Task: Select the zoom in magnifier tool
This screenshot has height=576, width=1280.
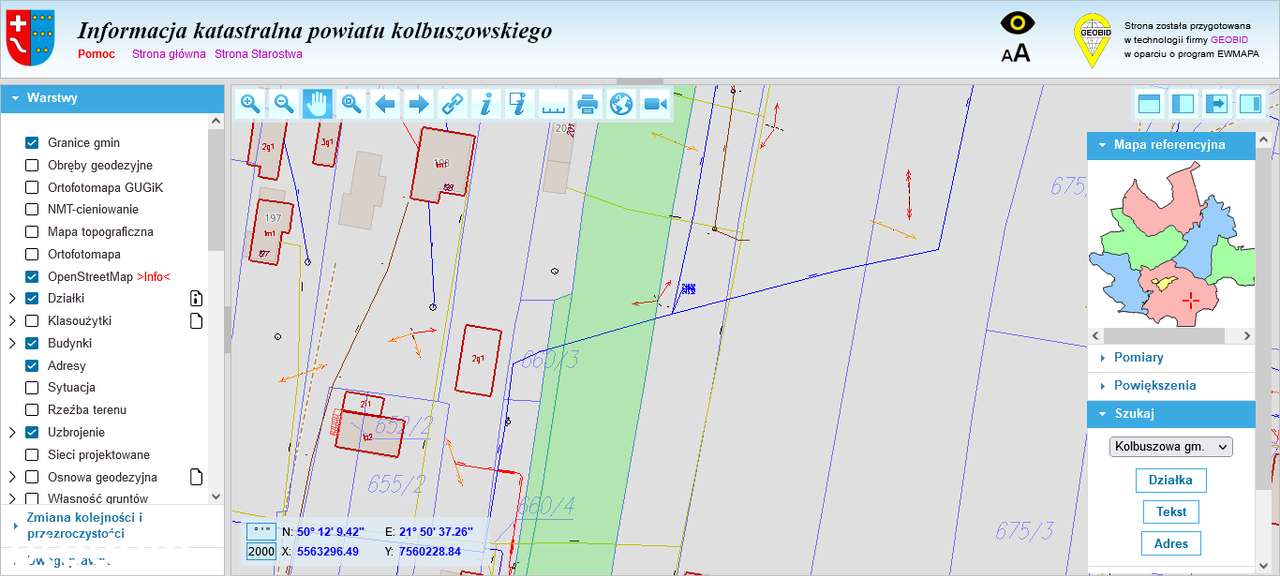Action: point(250,103)
